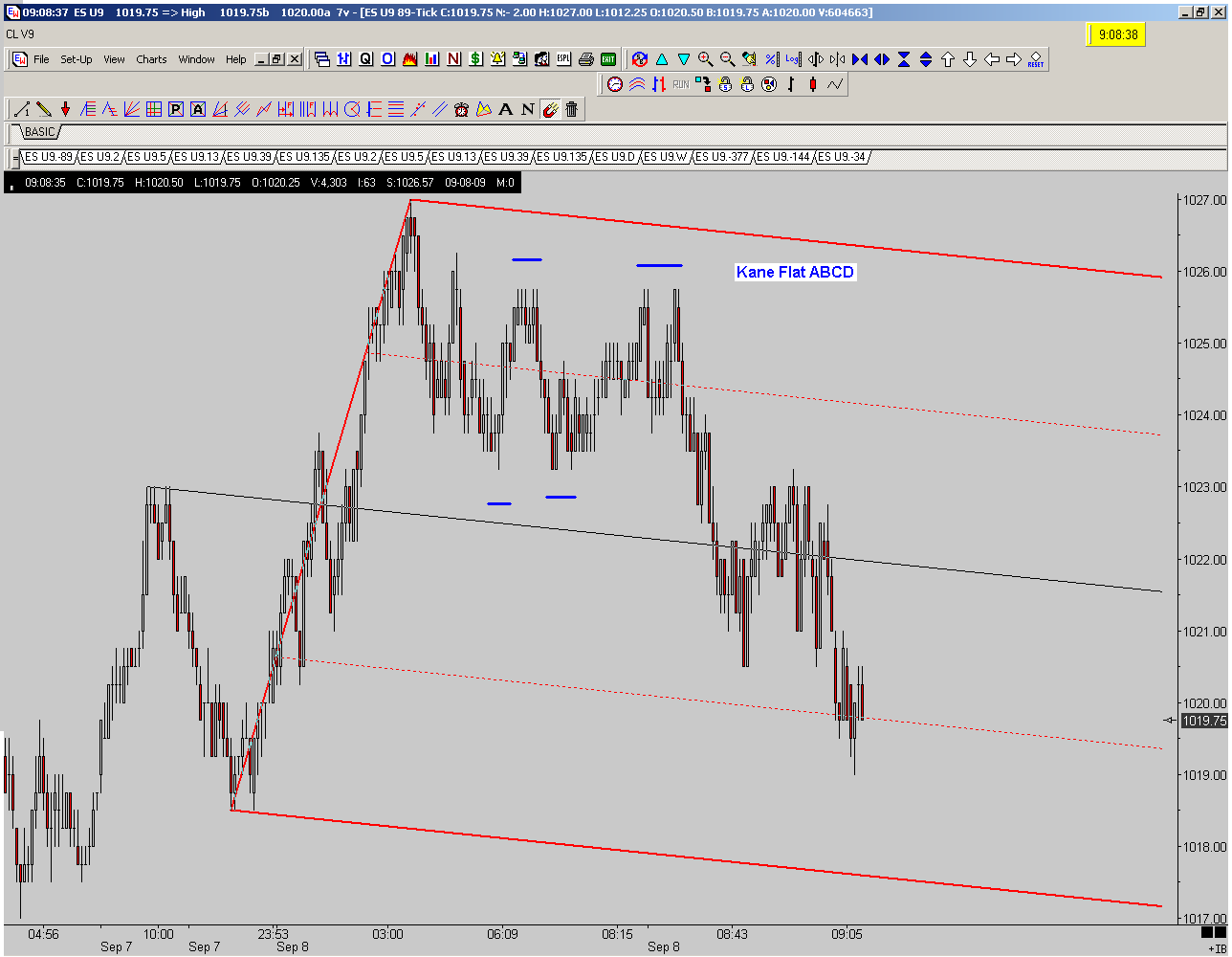Click the 1019.75 current price marker
This screenshot has height=957, width=1232.
tap(1203, 721)
